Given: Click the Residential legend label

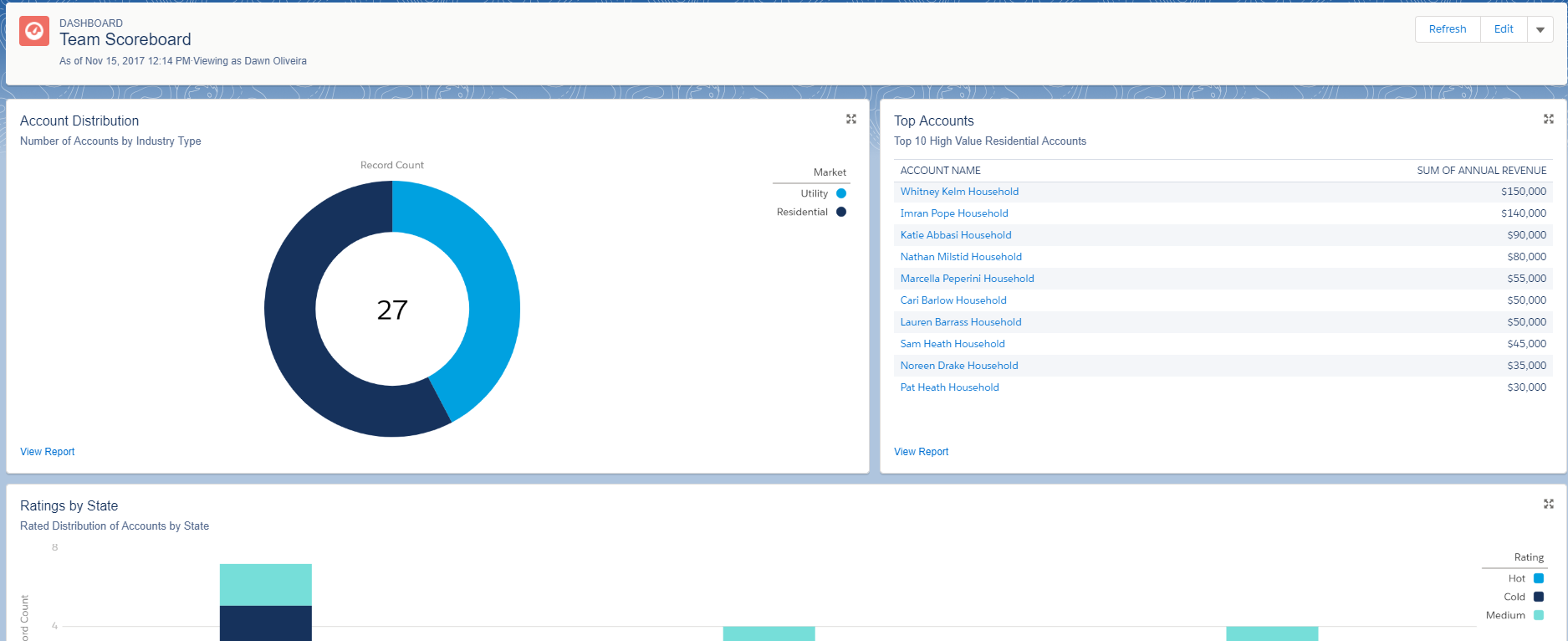Looking at the screenshot, I should [802, 212].
